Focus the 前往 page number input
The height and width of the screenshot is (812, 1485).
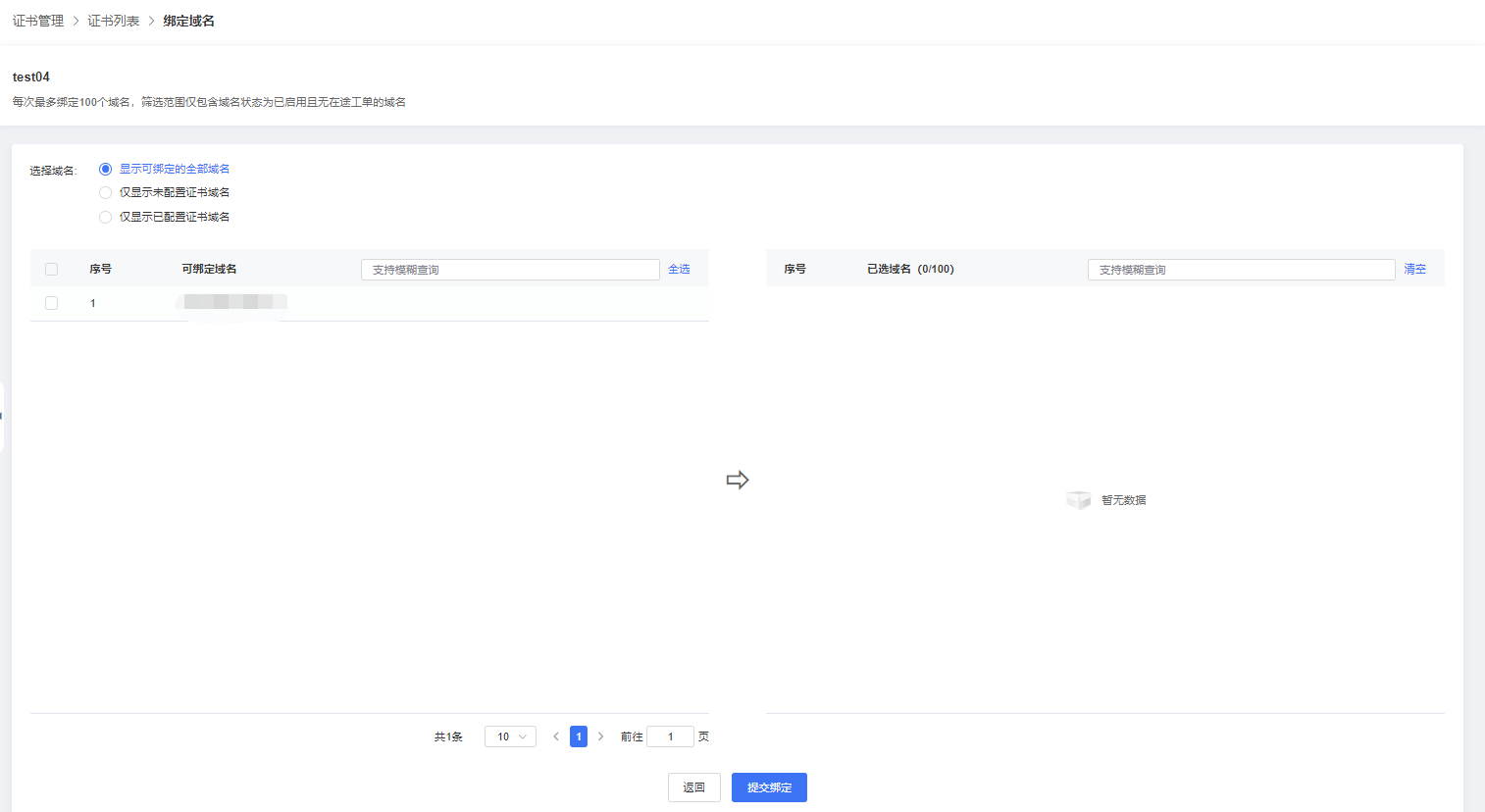(671, 736)
